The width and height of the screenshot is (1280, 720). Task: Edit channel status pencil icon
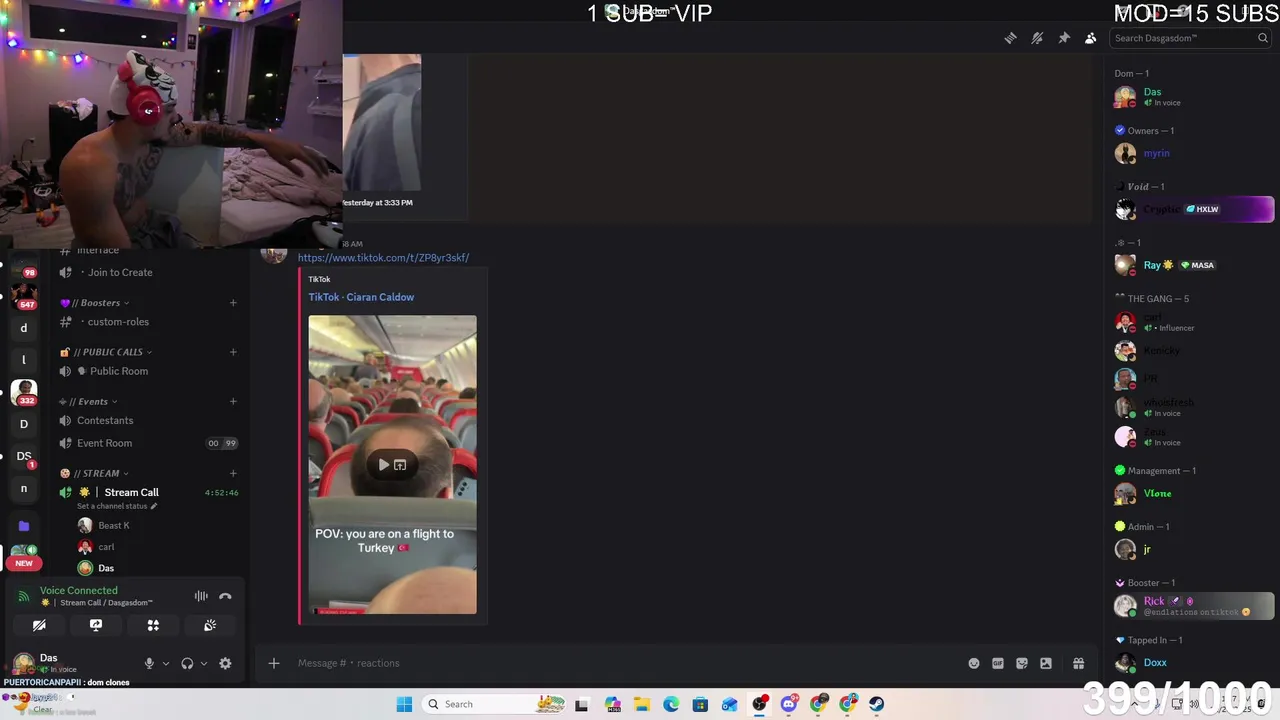click(154, 506)
